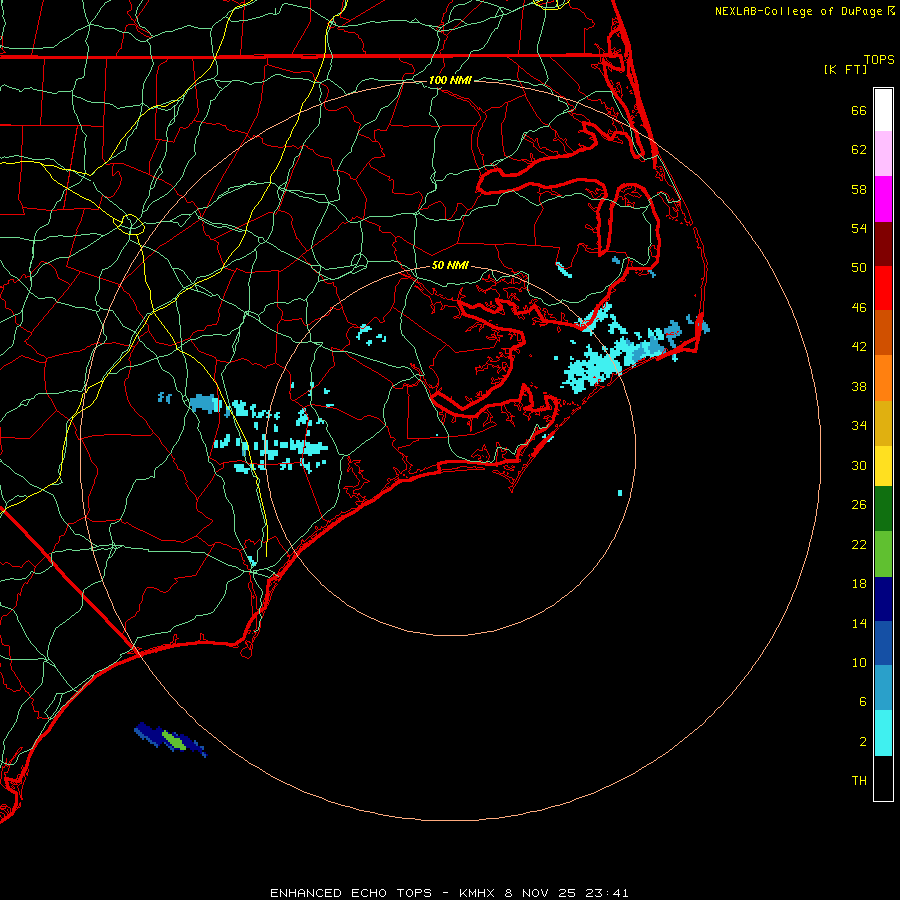Viewport: 900px width, 900px height.
Task: Click the 46 legend value
Action: [x=859, y=308]
